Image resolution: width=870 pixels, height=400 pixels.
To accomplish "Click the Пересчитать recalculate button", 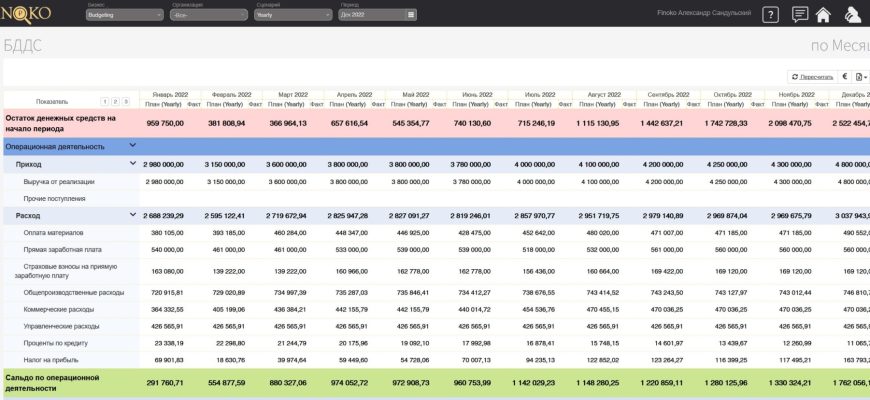I will [x=813, y=76].
